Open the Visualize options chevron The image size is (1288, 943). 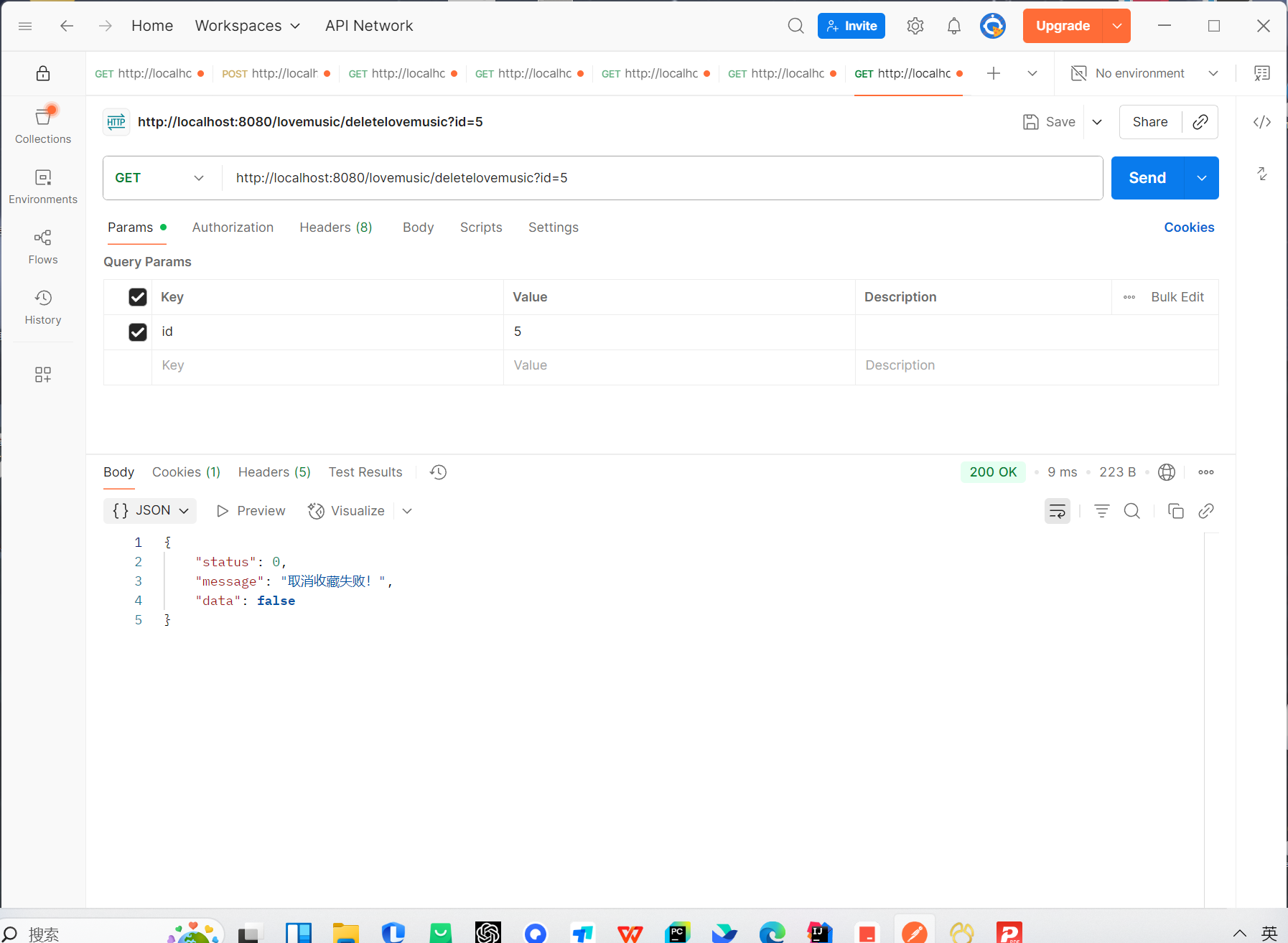[407, 511]
